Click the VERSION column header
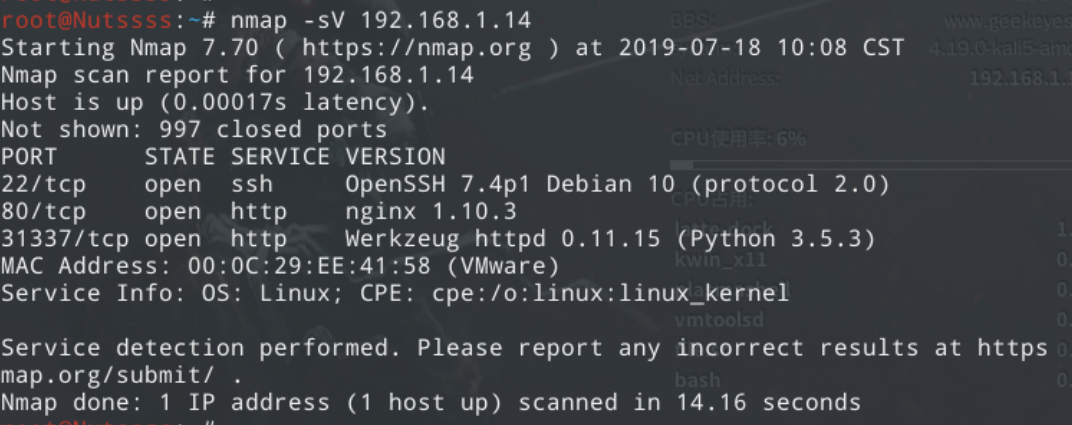Screen dimensions: 1072x425 pyautogui.click(x=395, y=156)
